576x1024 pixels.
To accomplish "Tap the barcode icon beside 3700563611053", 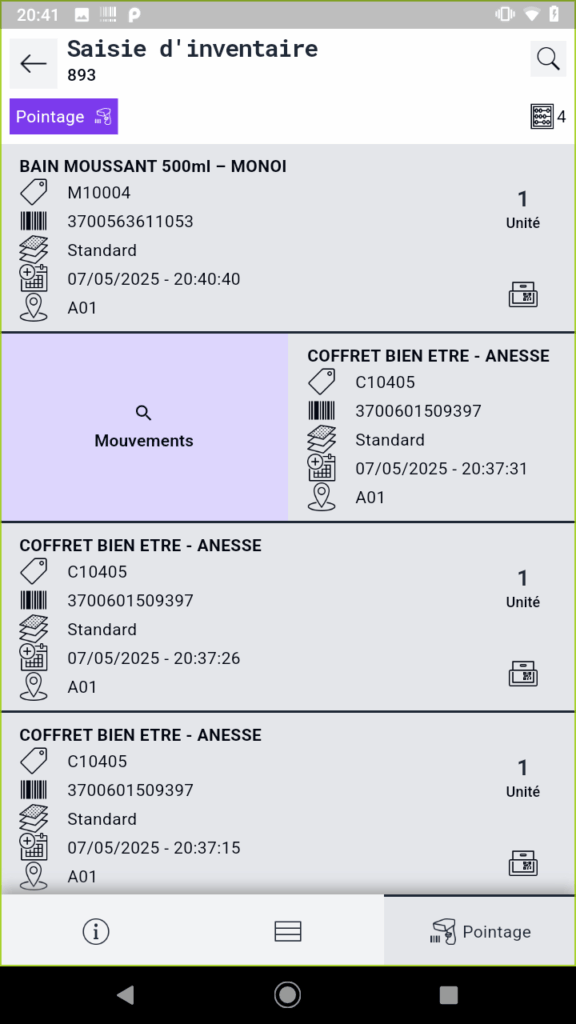I will [x=33, y=221].
